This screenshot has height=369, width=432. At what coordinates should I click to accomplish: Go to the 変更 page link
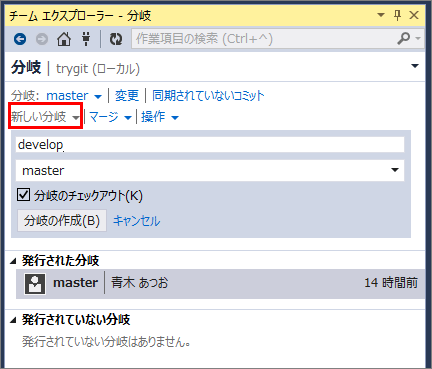127,96
